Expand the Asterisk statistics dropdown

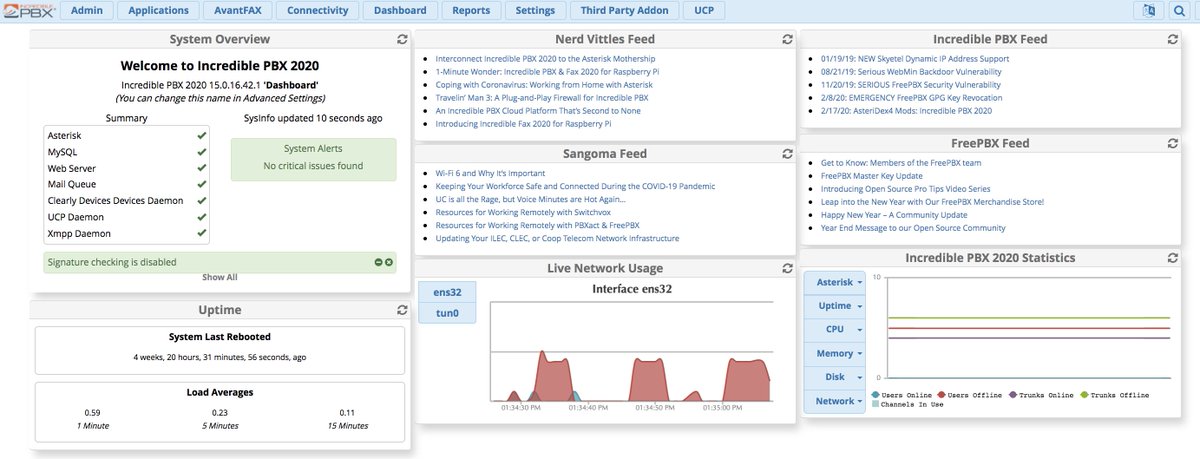(x=835, y=283)
